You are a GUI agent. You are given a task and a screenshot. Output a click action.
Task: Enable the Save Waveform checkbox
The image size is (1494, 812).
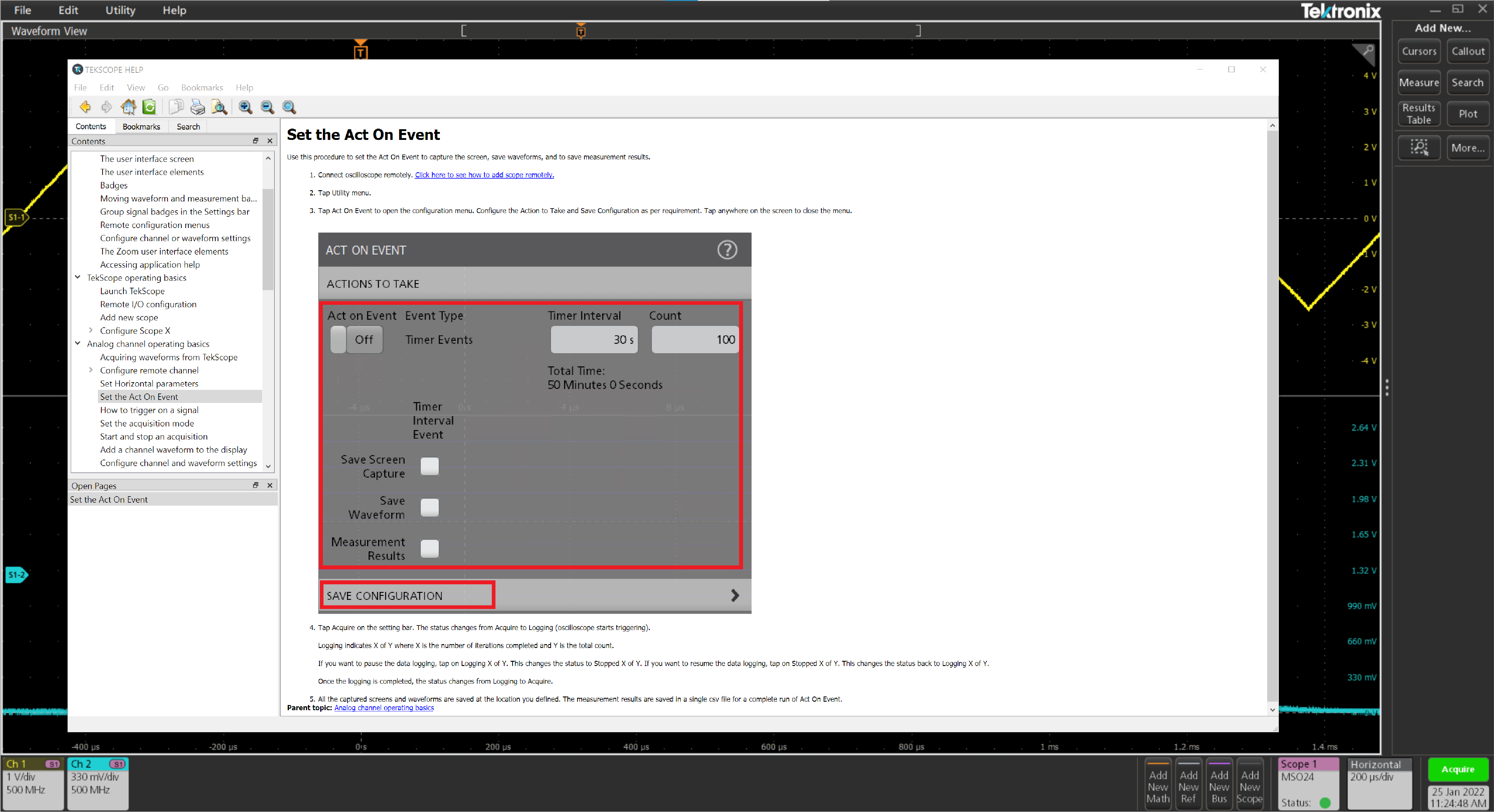(429, 507)
